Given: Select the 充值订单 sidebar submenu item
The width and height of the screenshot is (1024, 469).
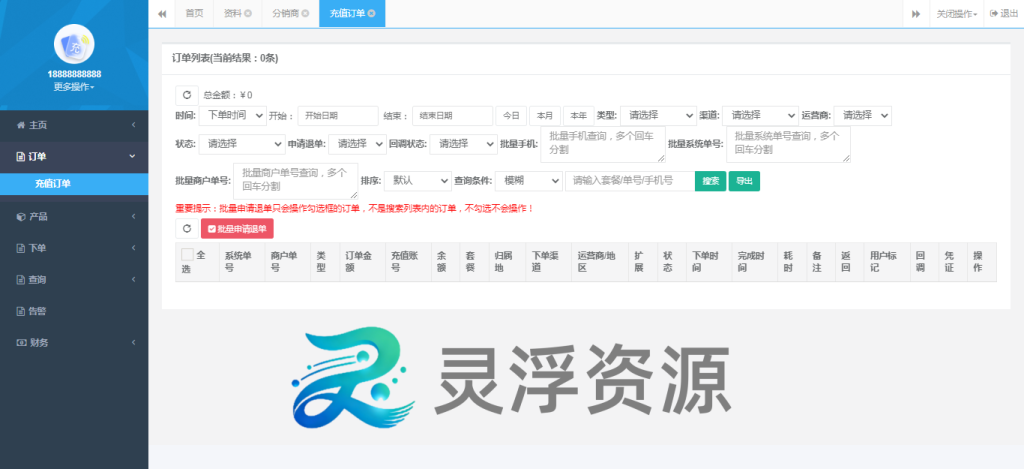Looking at the screenshot, I should click(74, 184).
